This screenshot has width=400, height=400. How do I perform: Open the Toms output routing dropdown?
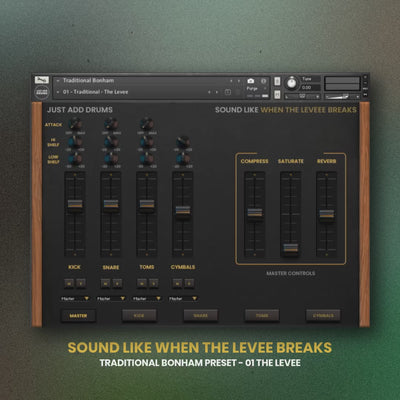[147, 299]
